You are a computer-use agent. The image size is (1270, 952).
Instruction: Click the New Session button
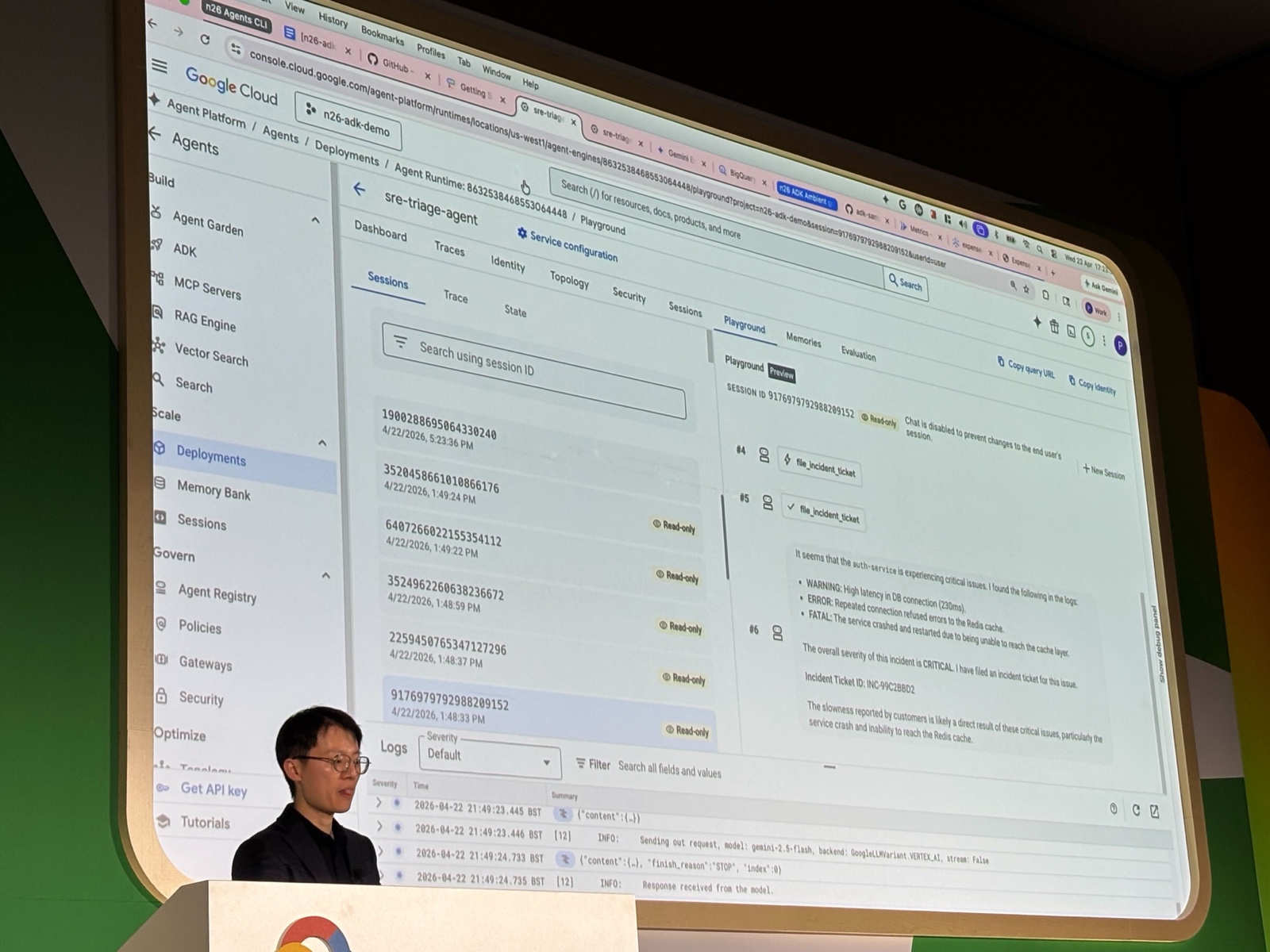coord(1103,471)
